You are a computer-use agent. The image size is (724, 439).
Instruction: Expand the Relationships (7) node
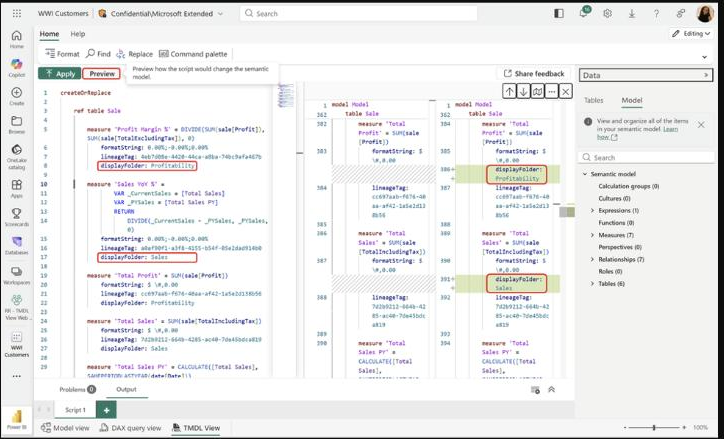coord(592,259)
